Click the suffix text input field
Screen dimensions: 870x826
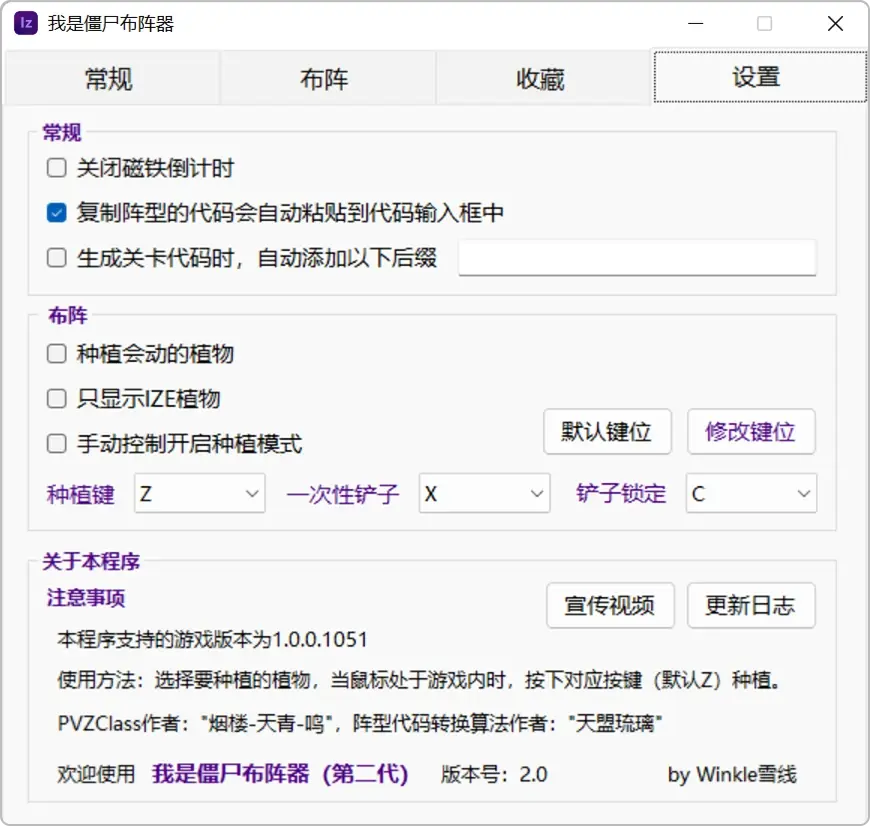pyautogui.click(x=637, y=257)
